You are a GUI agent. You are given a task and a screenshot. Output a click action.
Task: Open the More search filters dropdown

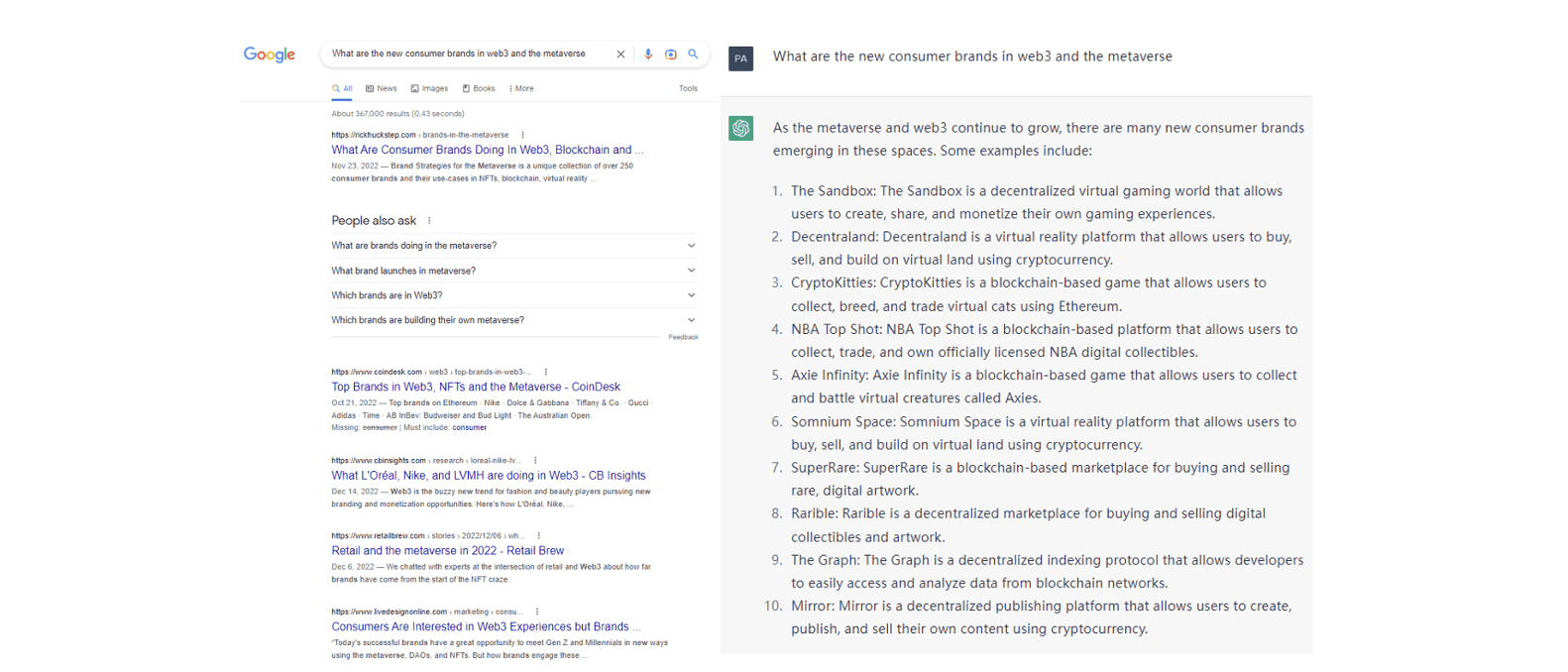point(521,88)
